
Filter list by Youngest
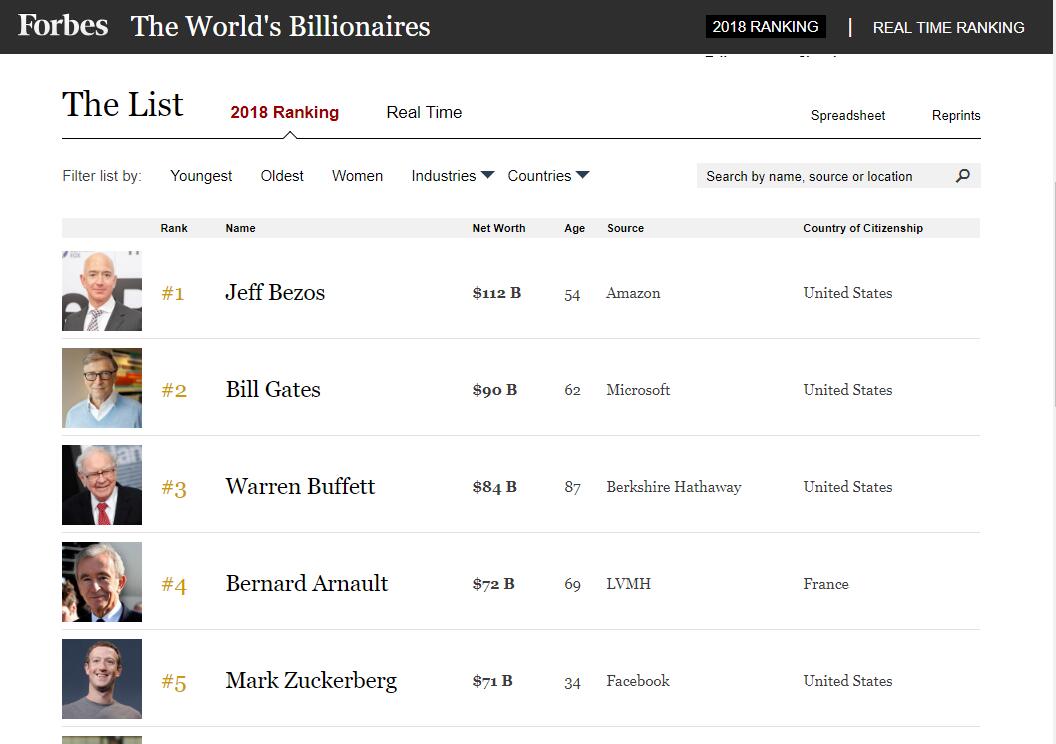click(x=201, y=176)
